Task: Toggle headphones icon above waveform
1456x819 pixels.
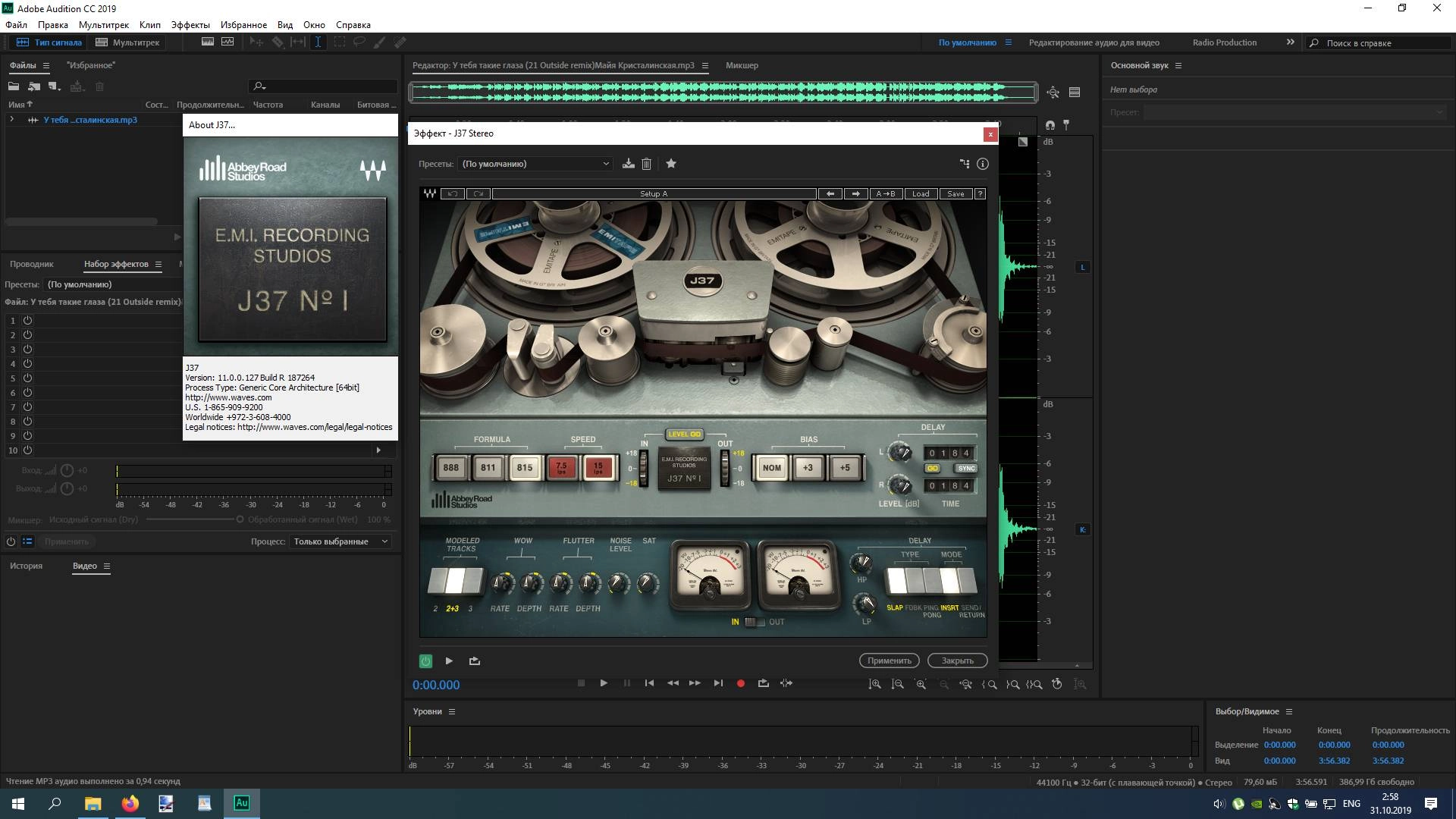Action: (1050, 125)
